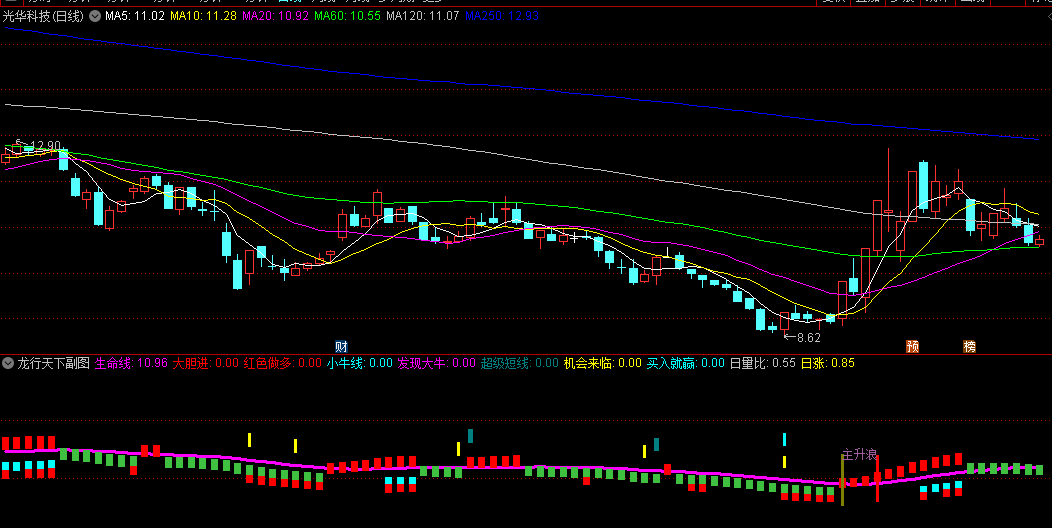Click the 主升浪 signal label in sub-chart

859,455
